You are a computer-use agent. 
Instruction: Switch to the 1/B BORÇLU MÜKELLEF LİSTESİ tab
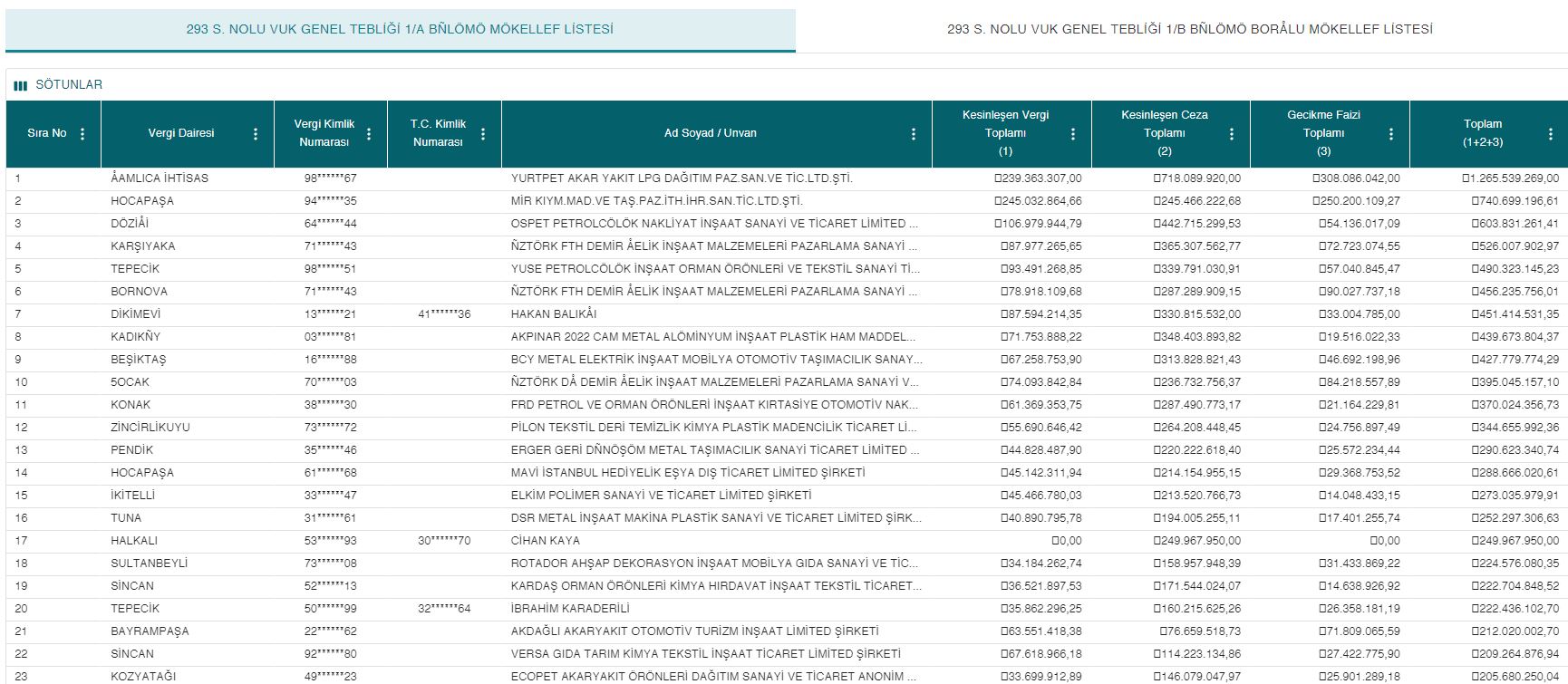coord(1190,29)
